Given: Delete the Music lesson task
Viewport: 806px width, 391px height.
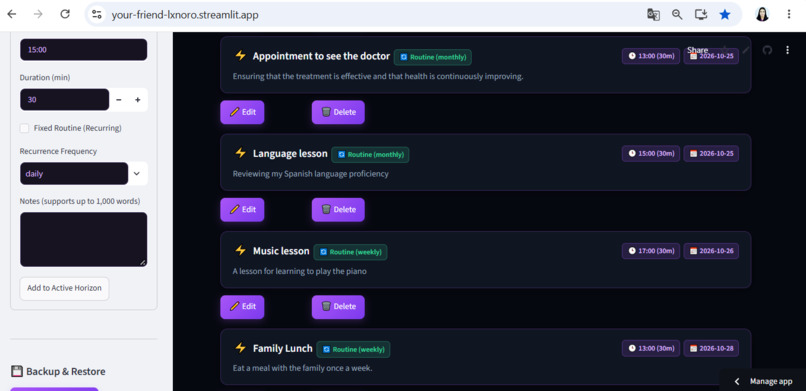Looking at the screenshot, I should (338, 307).
